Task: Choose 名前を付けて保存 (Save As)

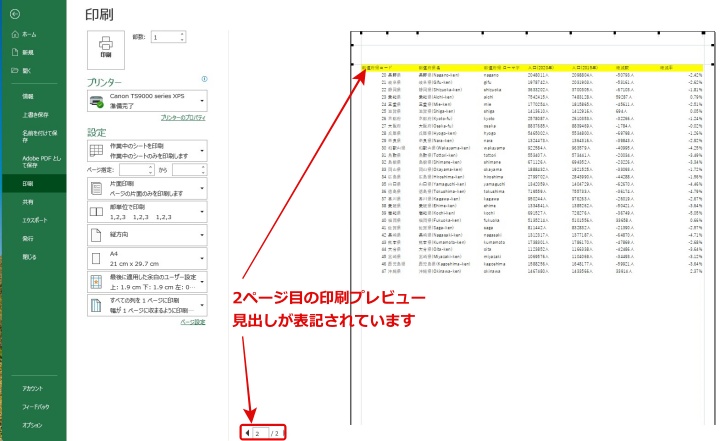Action: (x=39, y=136)
